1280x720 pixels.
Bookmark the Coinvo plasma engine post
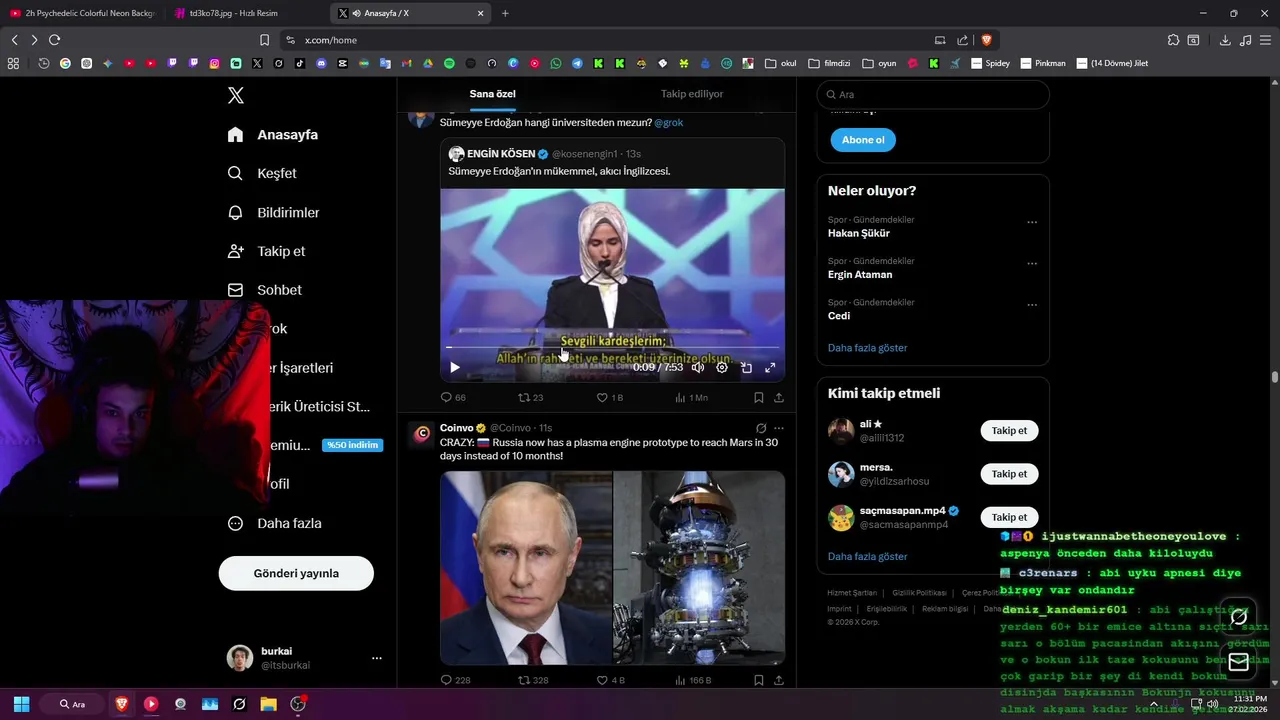click(759, 680)
